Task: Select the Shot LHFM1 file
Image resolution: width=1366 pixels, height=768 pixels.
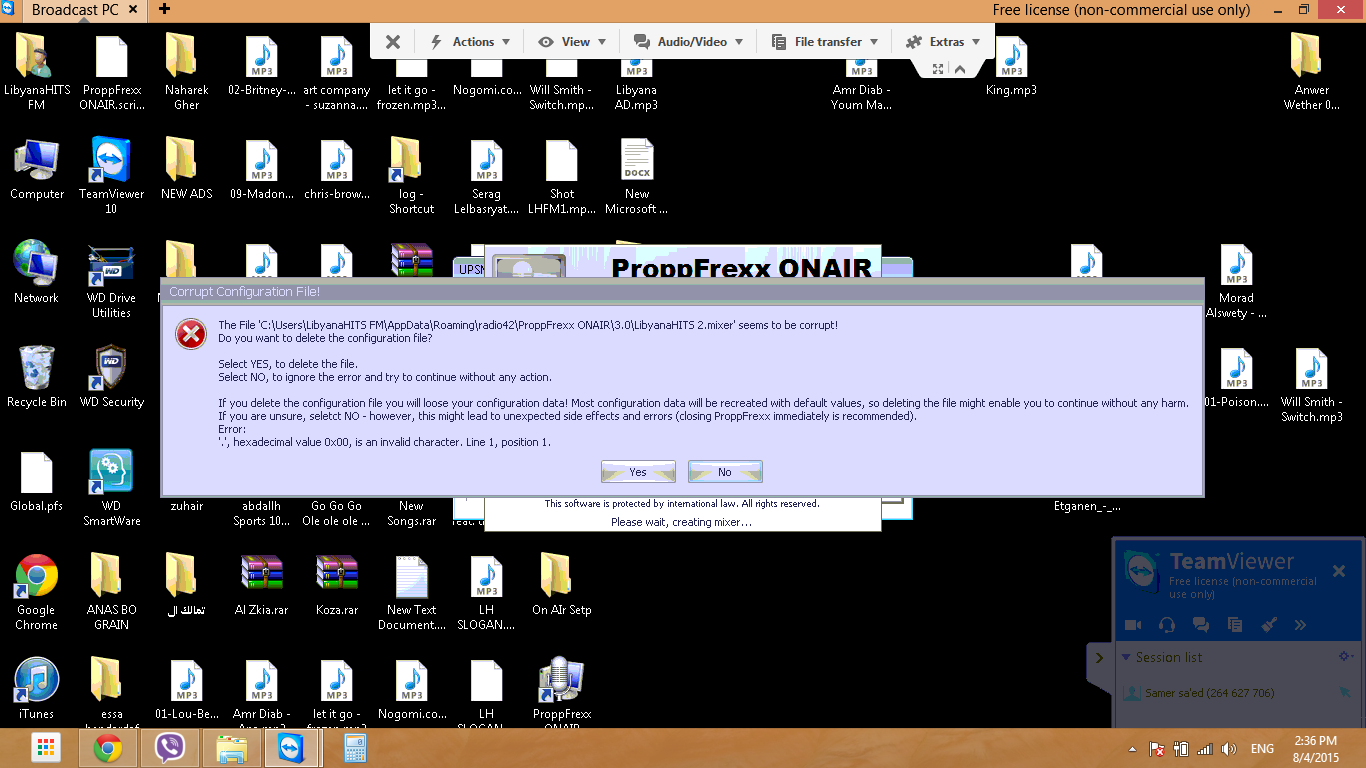Action: [561, 177]
